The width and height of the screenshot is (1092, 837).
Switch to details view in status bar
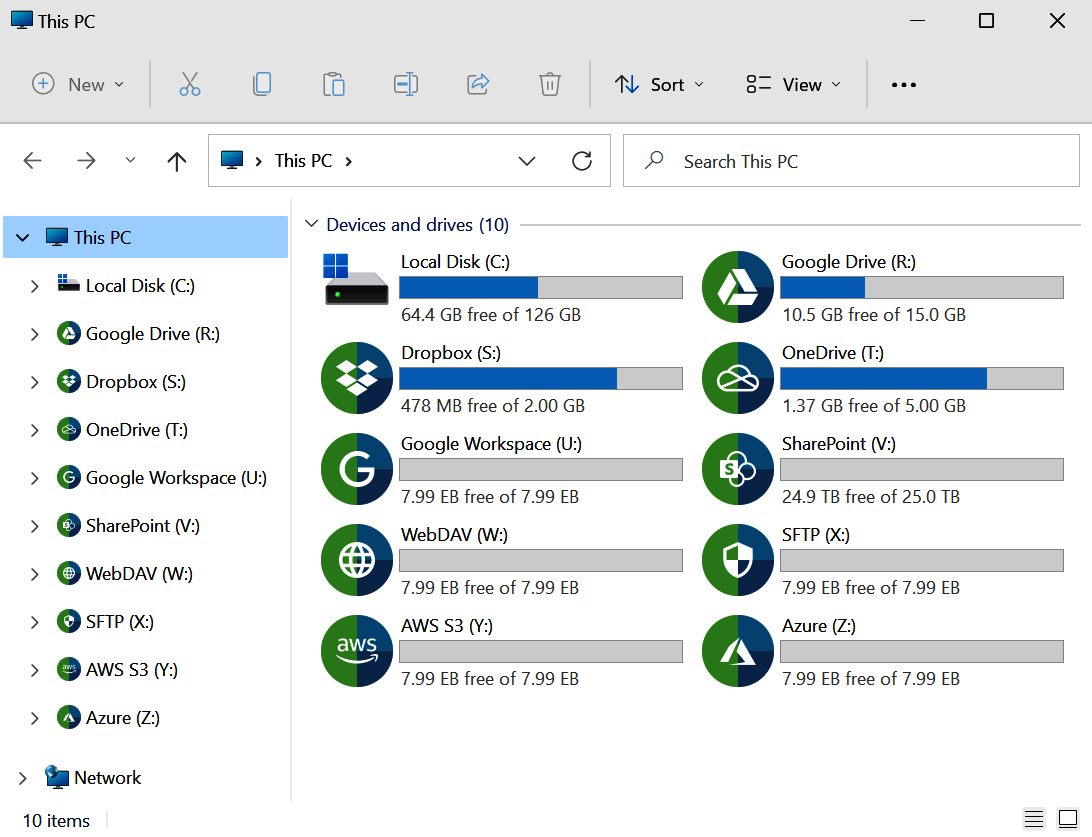coord(1034,819)
